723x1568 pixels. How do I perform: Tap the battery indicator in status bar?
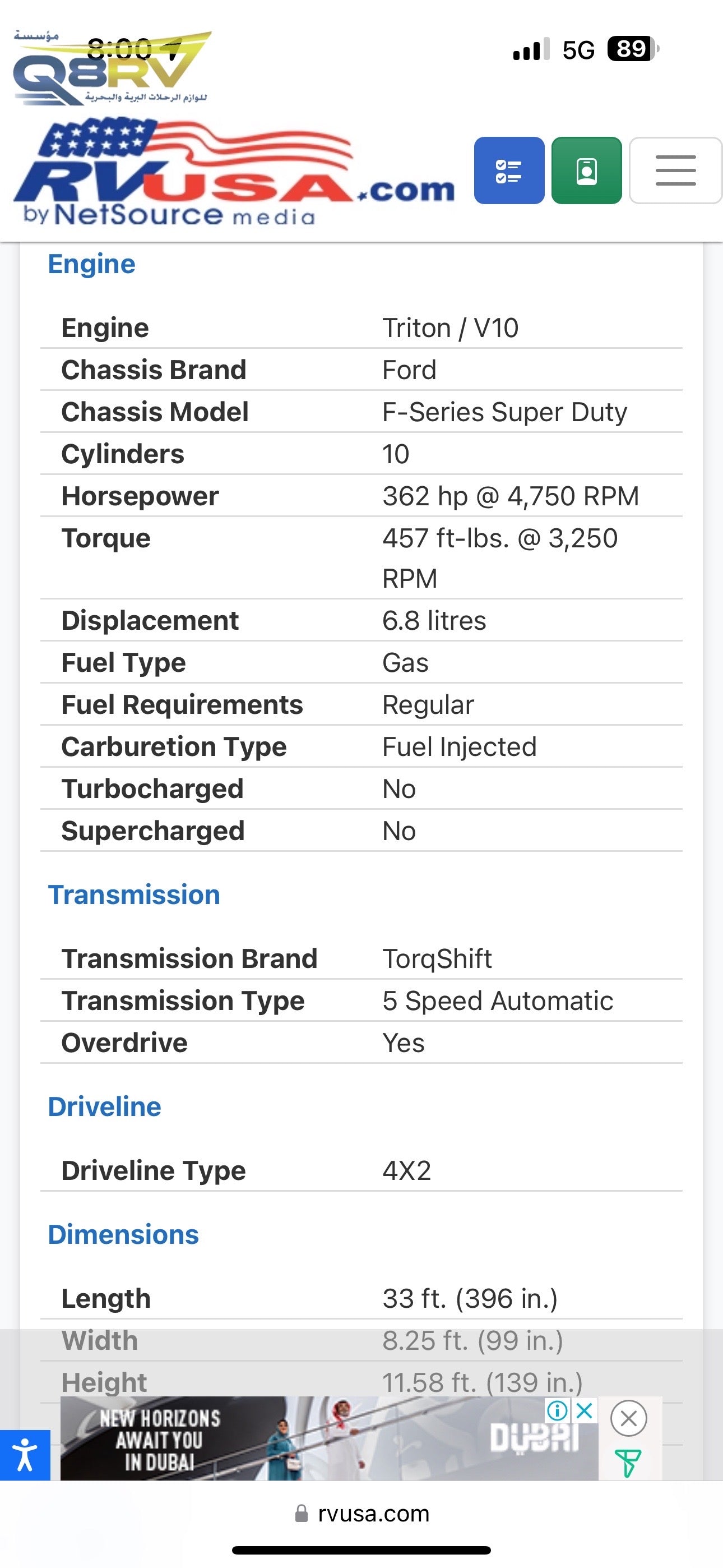(x=633, y=49)
